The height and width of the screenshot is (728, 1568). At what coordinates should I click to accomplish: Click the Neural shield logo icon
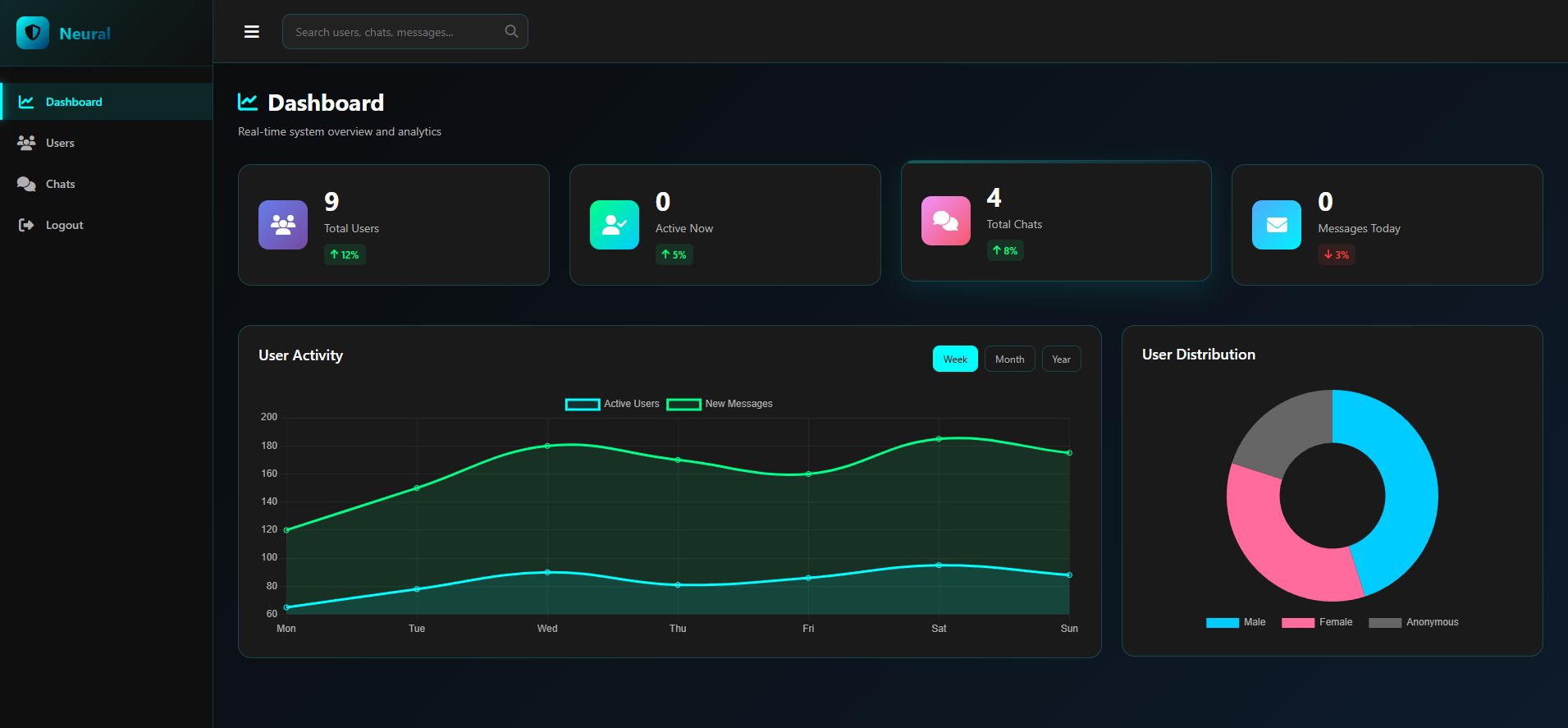coord(33,33)
